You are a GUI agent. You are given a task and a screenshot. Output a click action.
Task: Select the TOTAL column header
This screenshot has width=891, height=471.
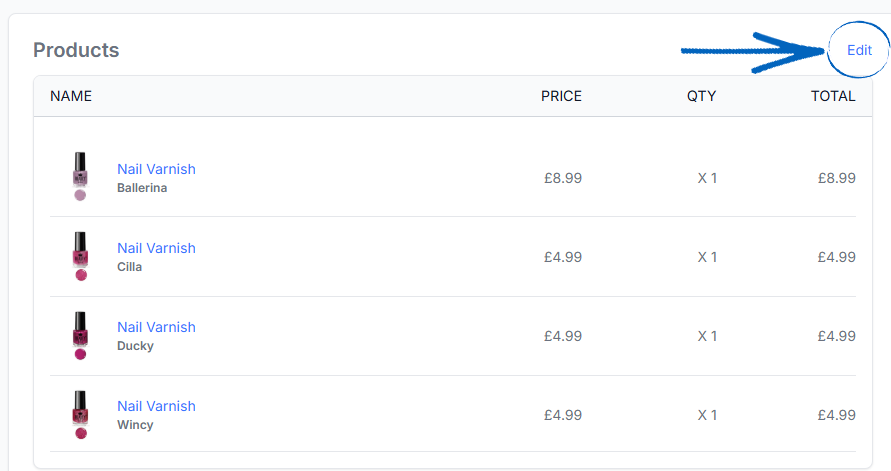[x=832, y=96]
